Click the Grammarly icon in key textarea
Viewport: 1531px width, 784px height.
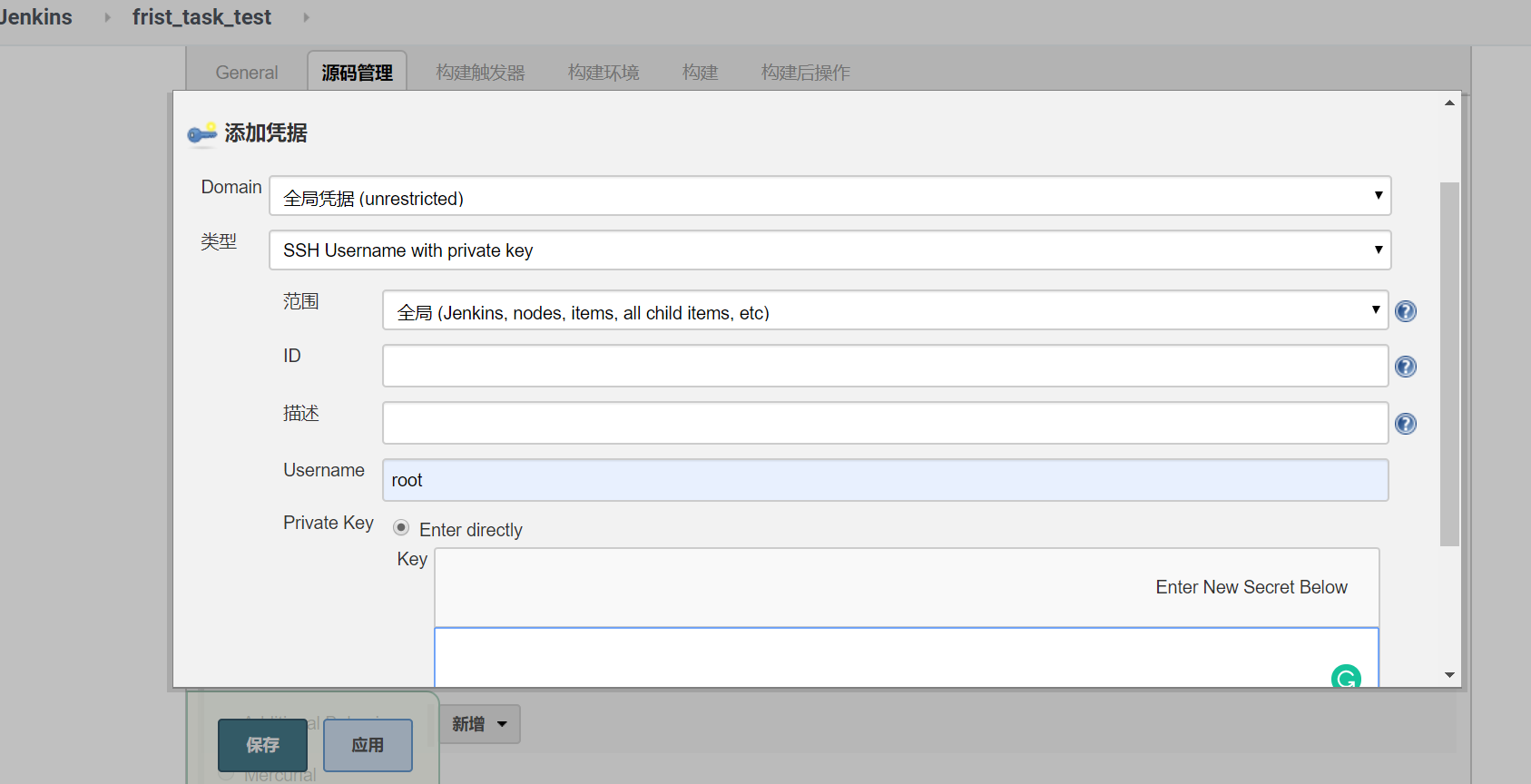[1345, 678]
